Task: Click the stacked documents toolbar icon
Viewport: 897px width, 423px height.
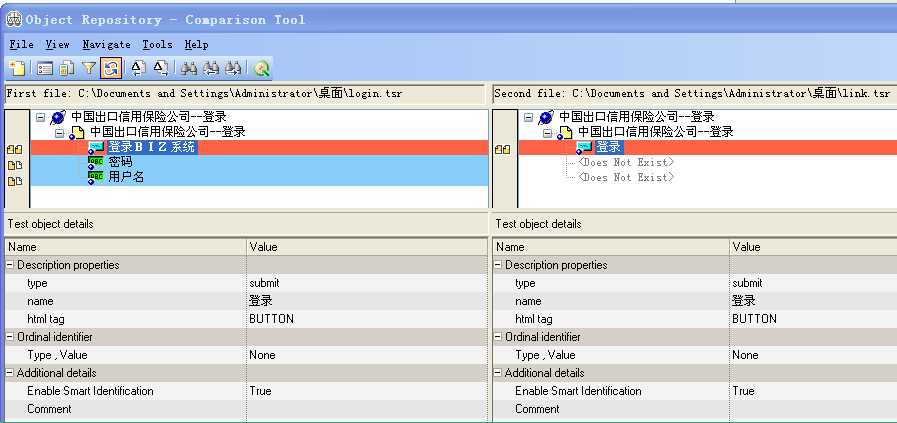Action: pyautogui.click(x=67, y=69)
